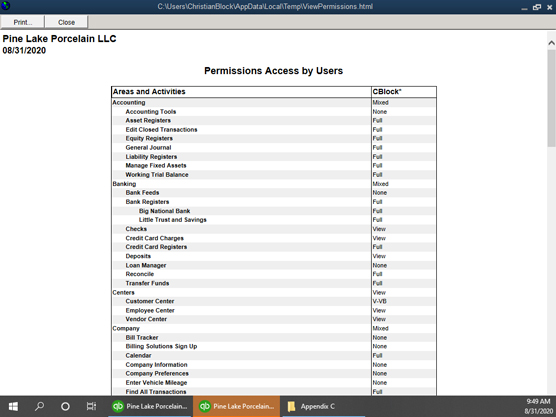Screen dimensions: 556x417
Task: Select the 'Company Information' row
Action: (274, 365)
